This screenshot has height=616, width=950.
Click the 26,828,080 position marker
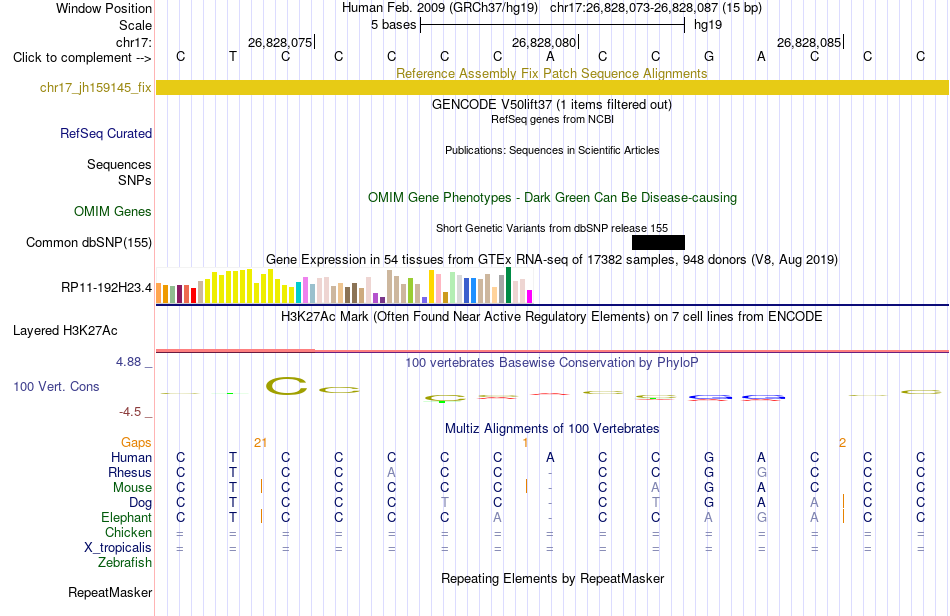[544, 42]
